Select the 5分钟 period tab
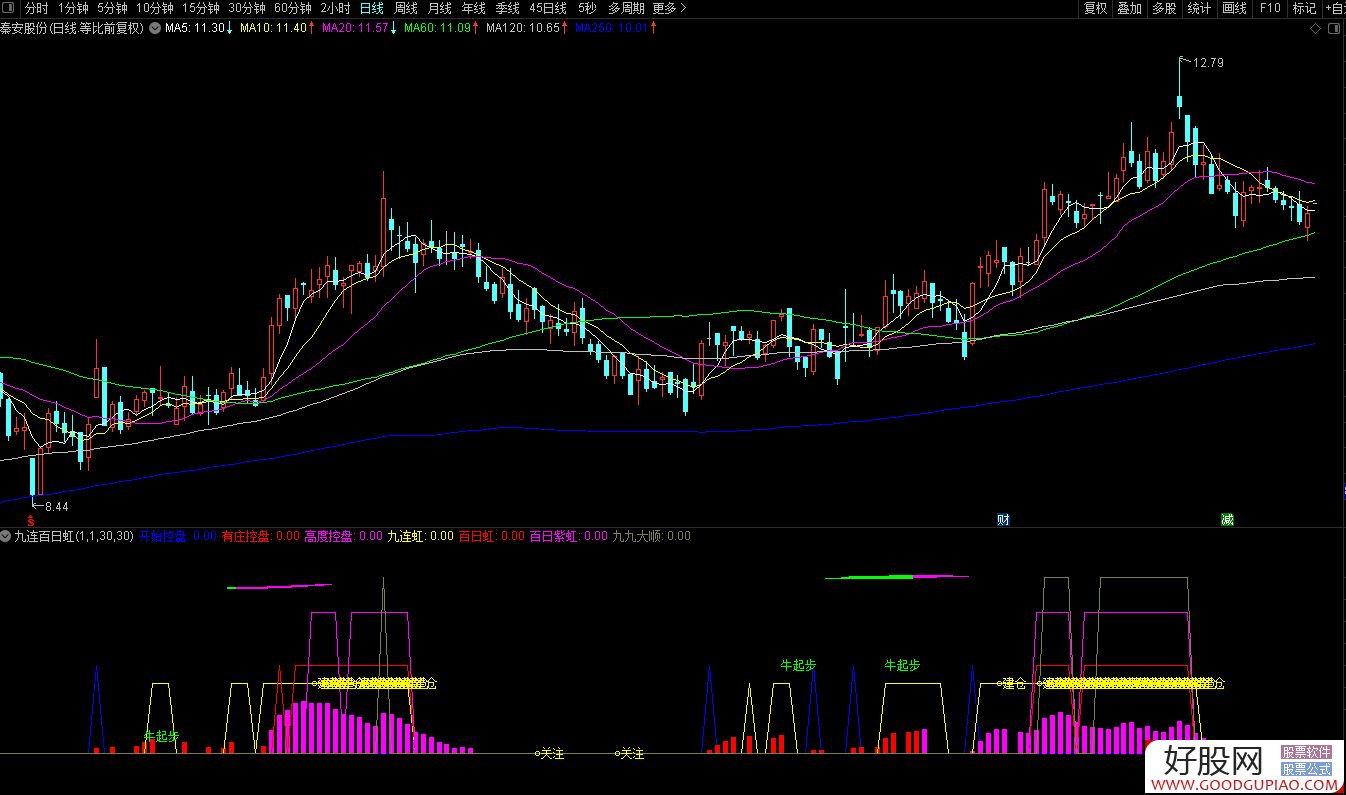 113,8
